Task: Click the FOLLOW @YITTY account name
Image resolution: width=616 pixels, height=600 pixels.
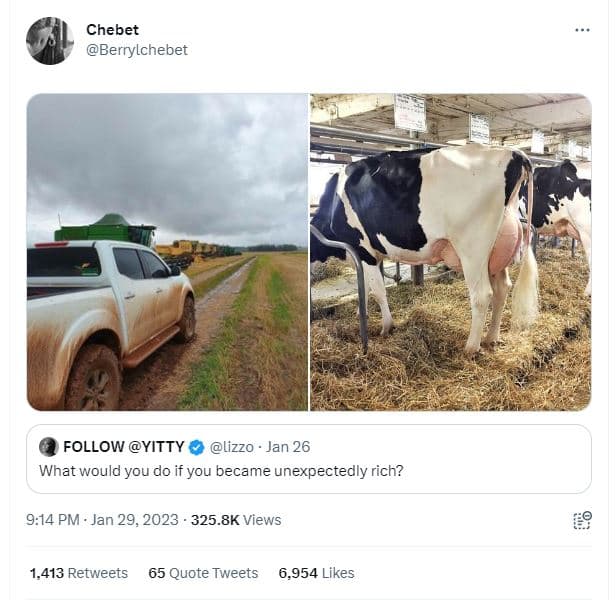Action: [124, 447]
